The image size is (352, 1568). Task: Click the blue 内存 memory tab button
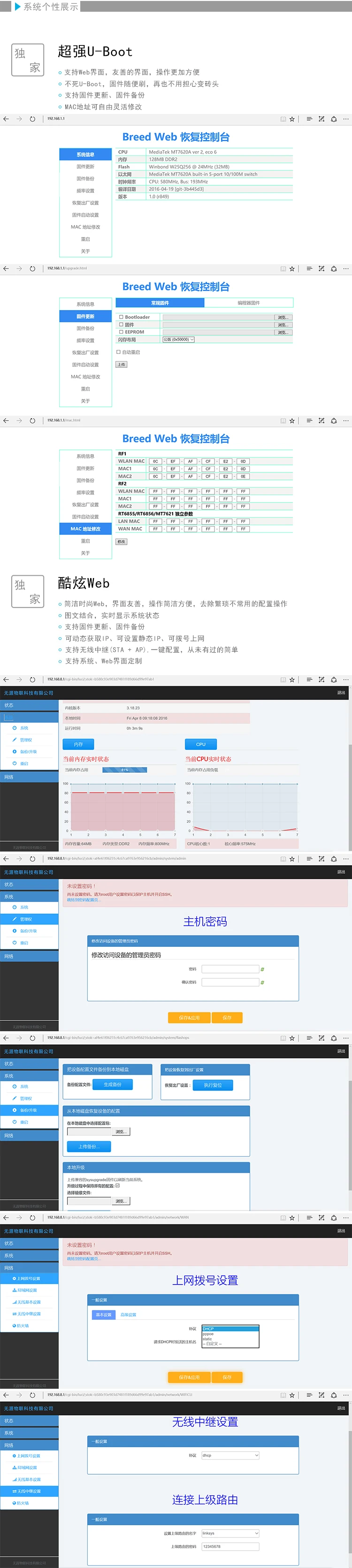pos(78,745)
